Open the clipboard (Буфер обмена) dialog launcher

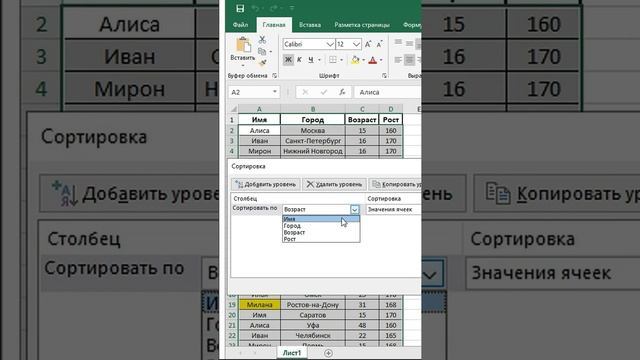[x=274, y=76]
